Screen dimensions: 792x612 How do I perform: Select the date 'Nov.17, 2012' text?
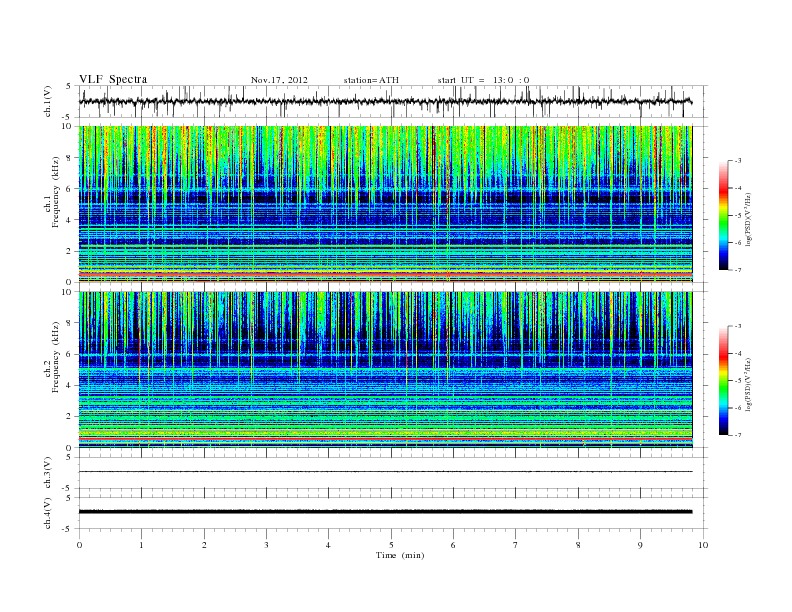(x=279, y=80)
